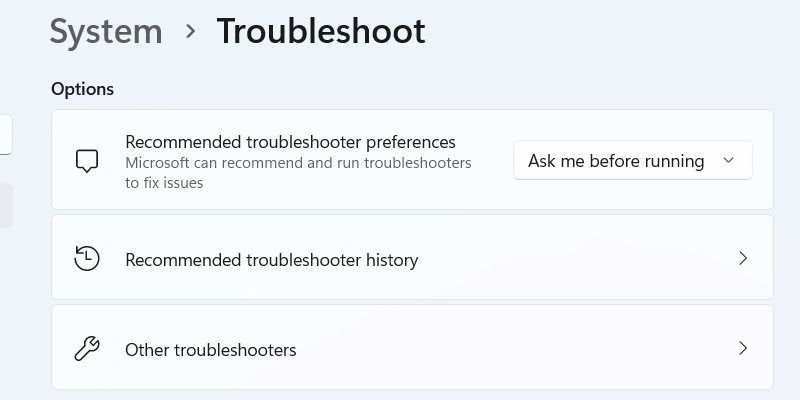Go back to System via breadcrumb

pos(106,32)
